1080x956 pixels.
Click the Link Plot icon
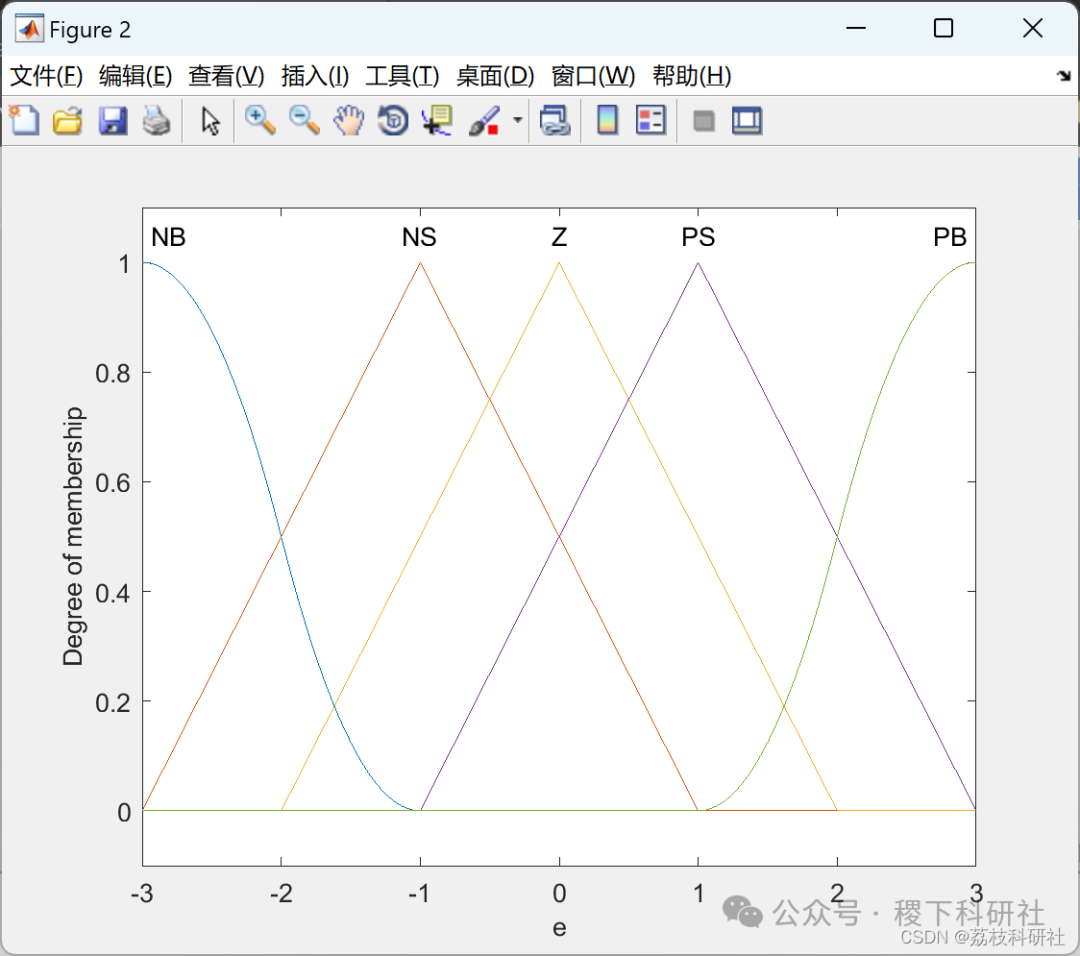(555, 121)
